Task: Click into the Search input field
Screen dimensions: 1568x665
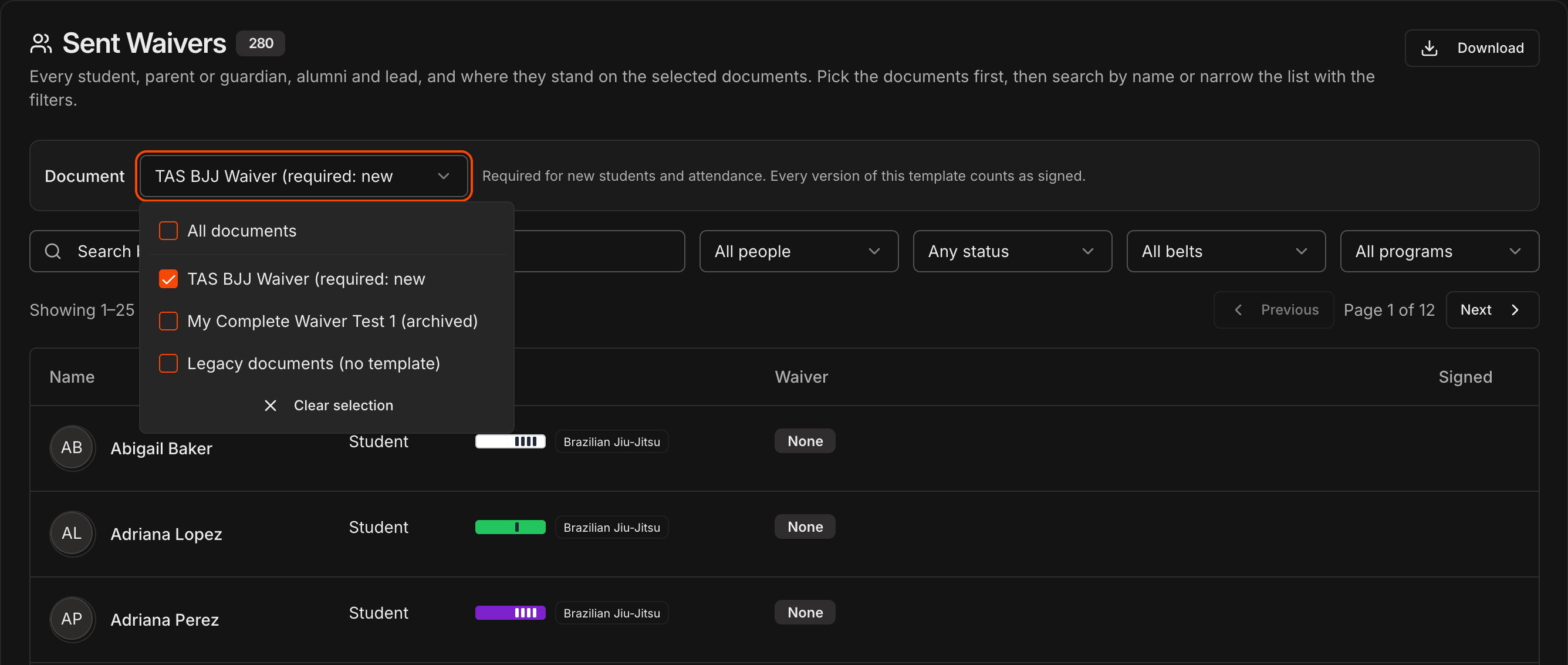Action: [x=357, y=251]
